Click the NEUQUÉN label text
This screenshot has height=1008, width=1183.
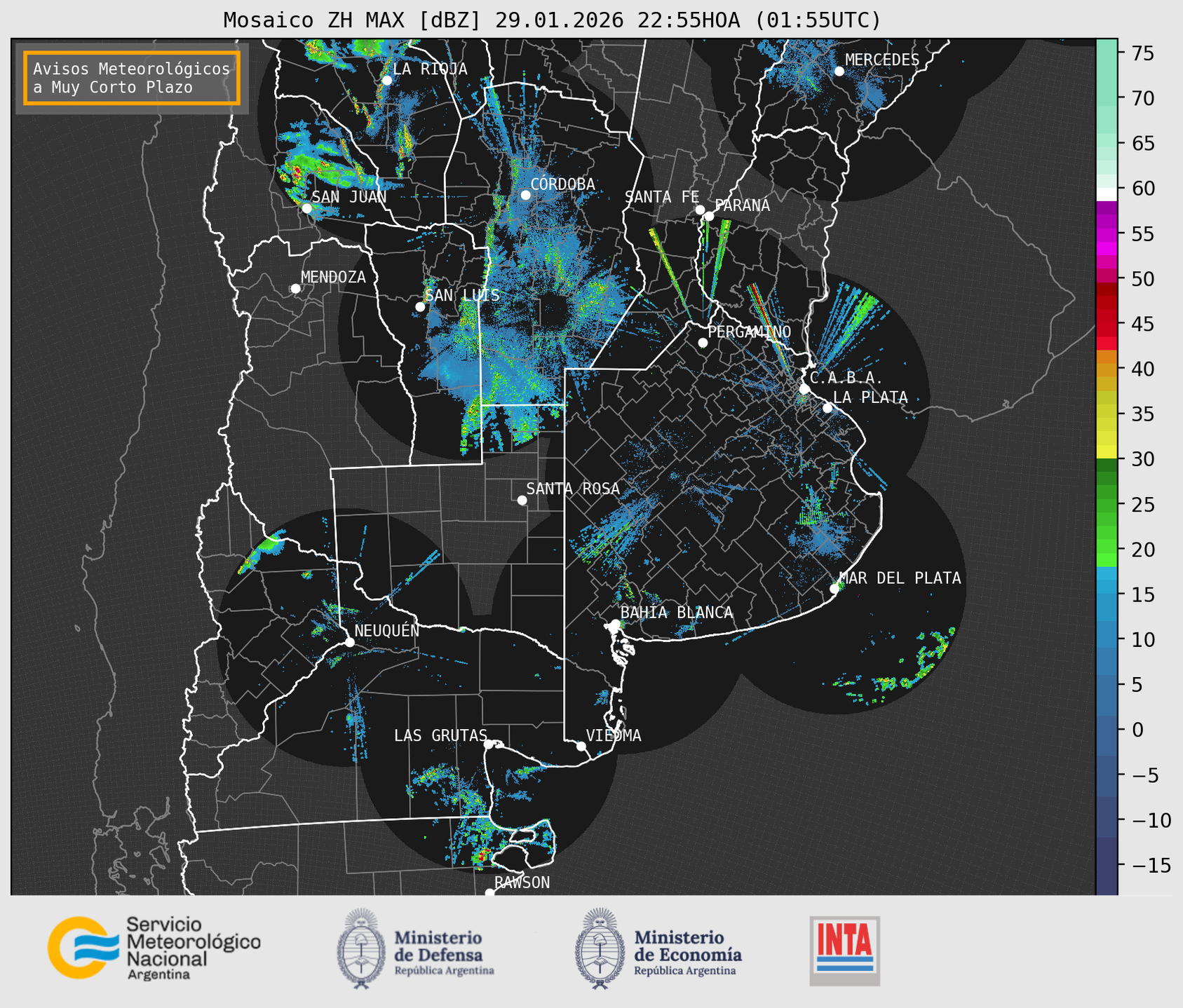[x=386, y=631]
